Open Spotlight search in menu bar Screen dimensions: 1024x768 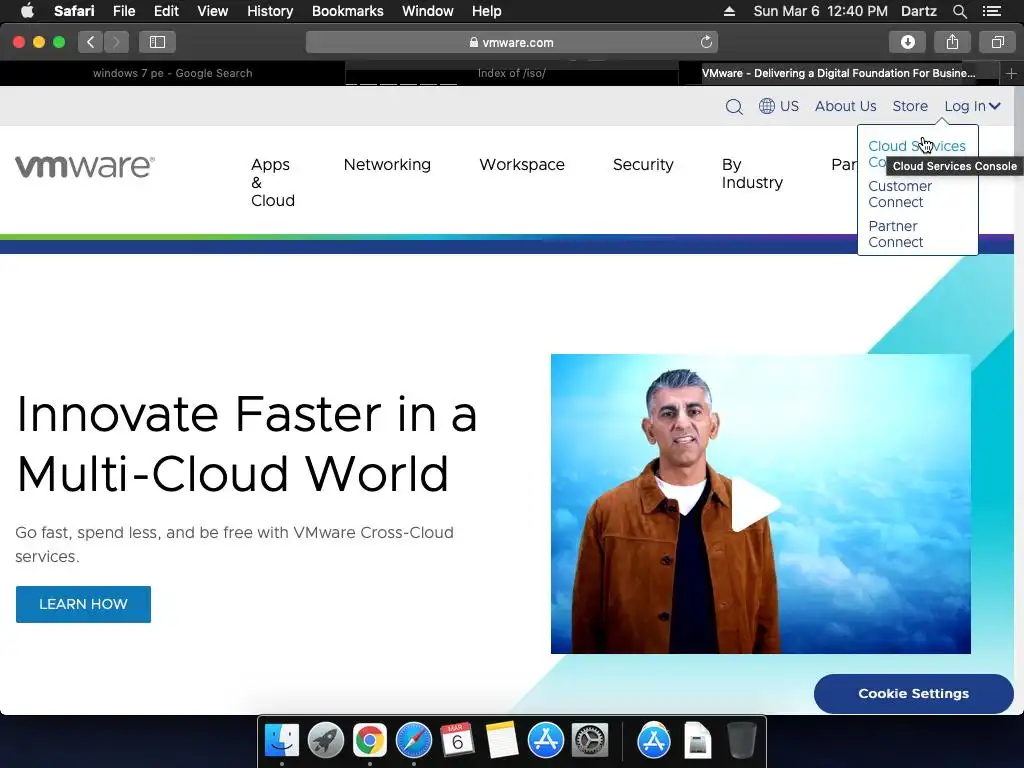(x=959, y=11)
